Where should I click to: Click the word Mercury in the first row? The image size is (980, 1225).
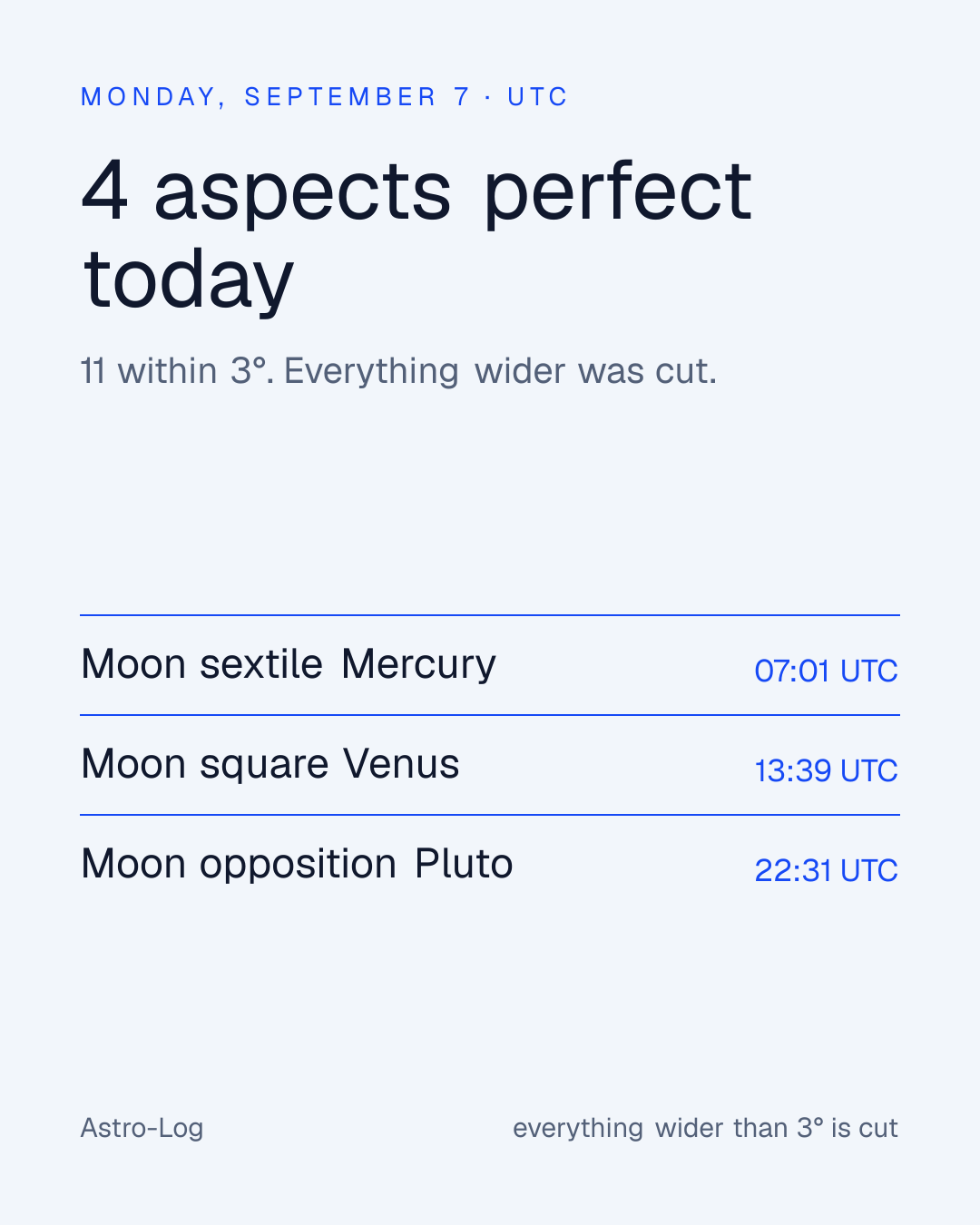418,665
